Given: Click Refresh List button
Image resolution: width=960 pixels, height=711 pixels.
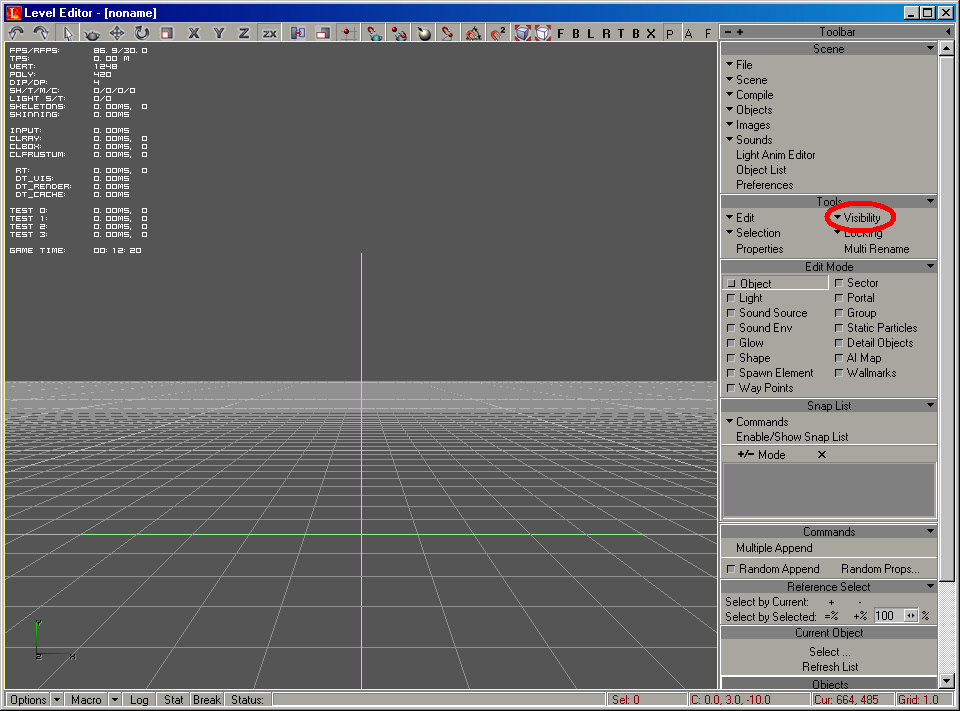Looking at the screenshot, I should tap(830, 667).
